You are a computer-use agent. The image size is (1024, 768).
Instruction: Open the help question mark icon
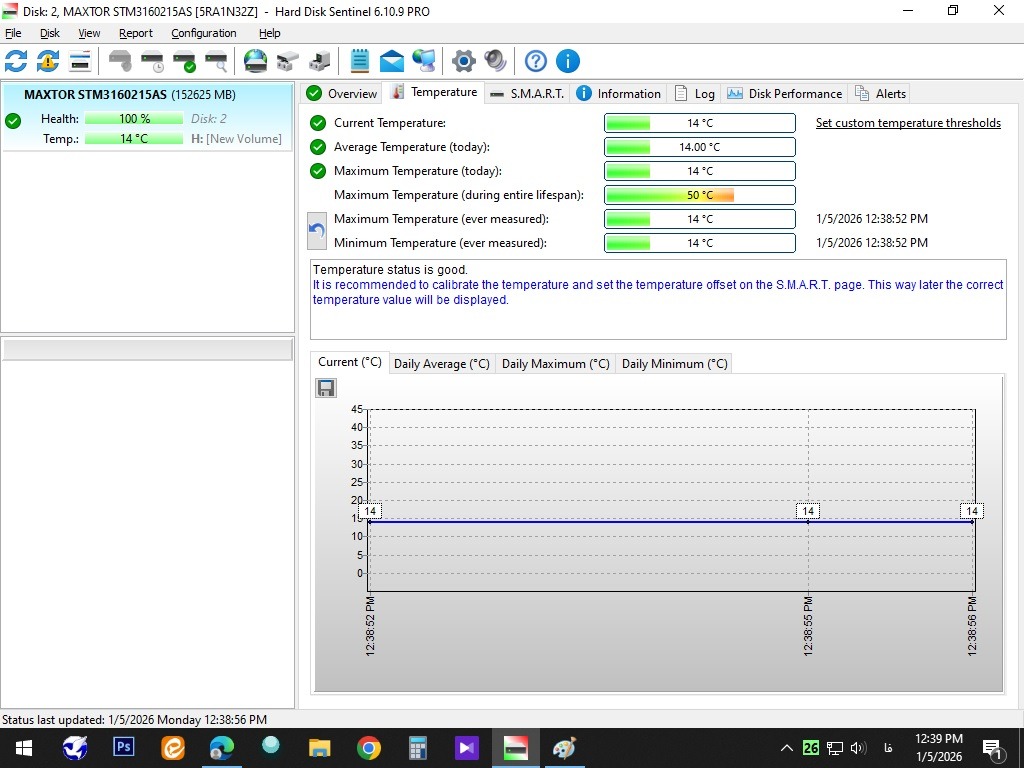pyautogui.click(x=536, y=61)
